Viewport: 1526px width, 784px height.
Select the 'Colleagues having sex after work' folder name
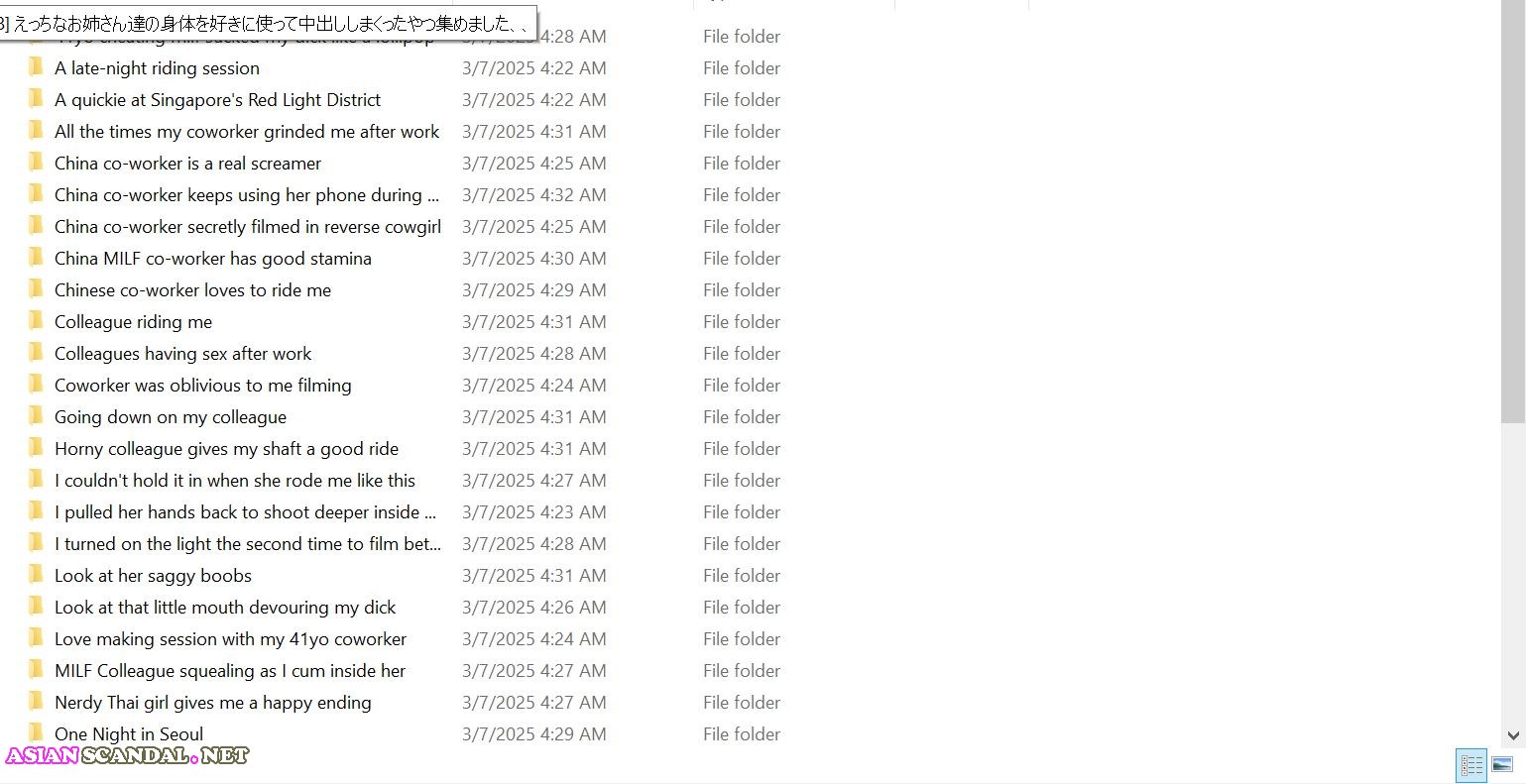click(x=182, y=353)
